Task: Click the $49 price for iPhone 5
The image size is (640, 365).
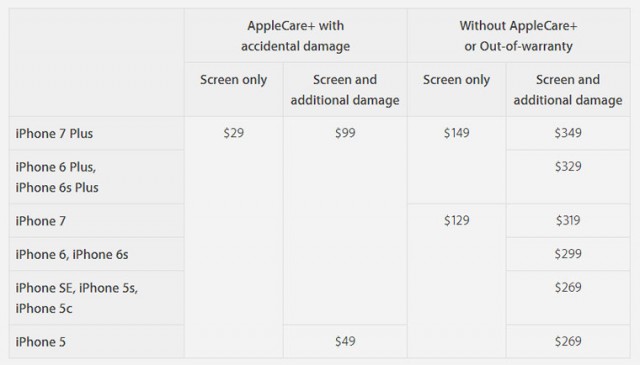Action: pyautogui.click(x=345, y=341)
